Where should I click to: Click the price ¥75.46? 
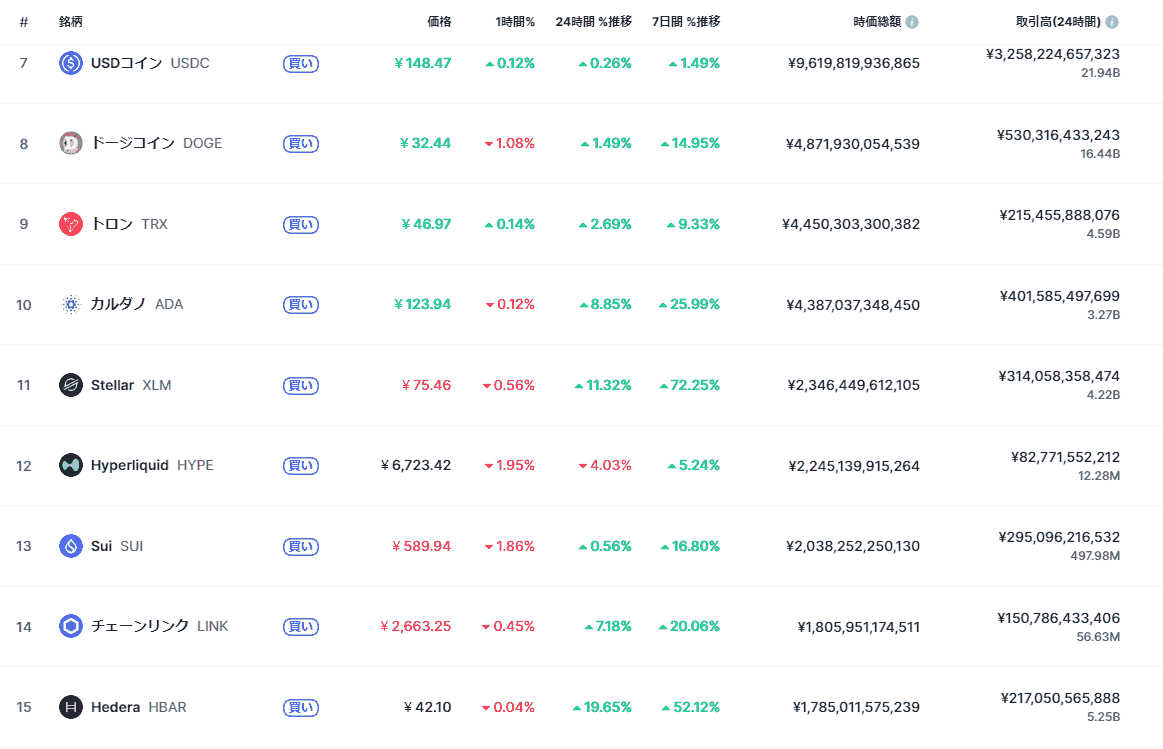pyautogui.click(x=426, y=385)
